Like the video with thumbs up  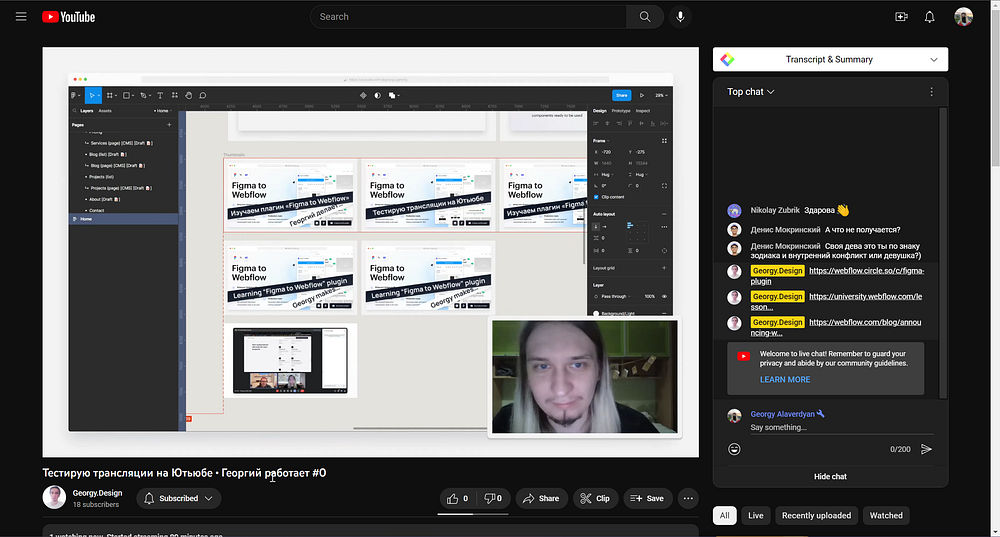coord(458,498)
